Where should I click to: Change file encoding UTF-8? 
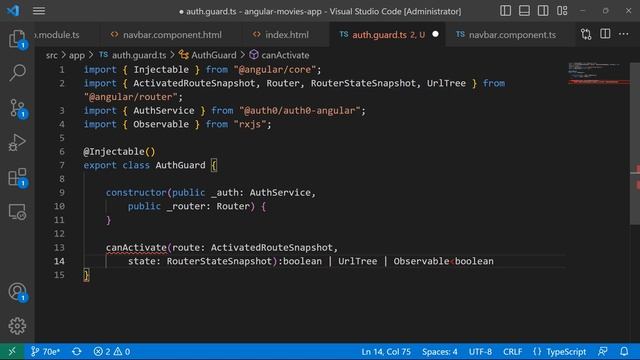coord(480,351)
